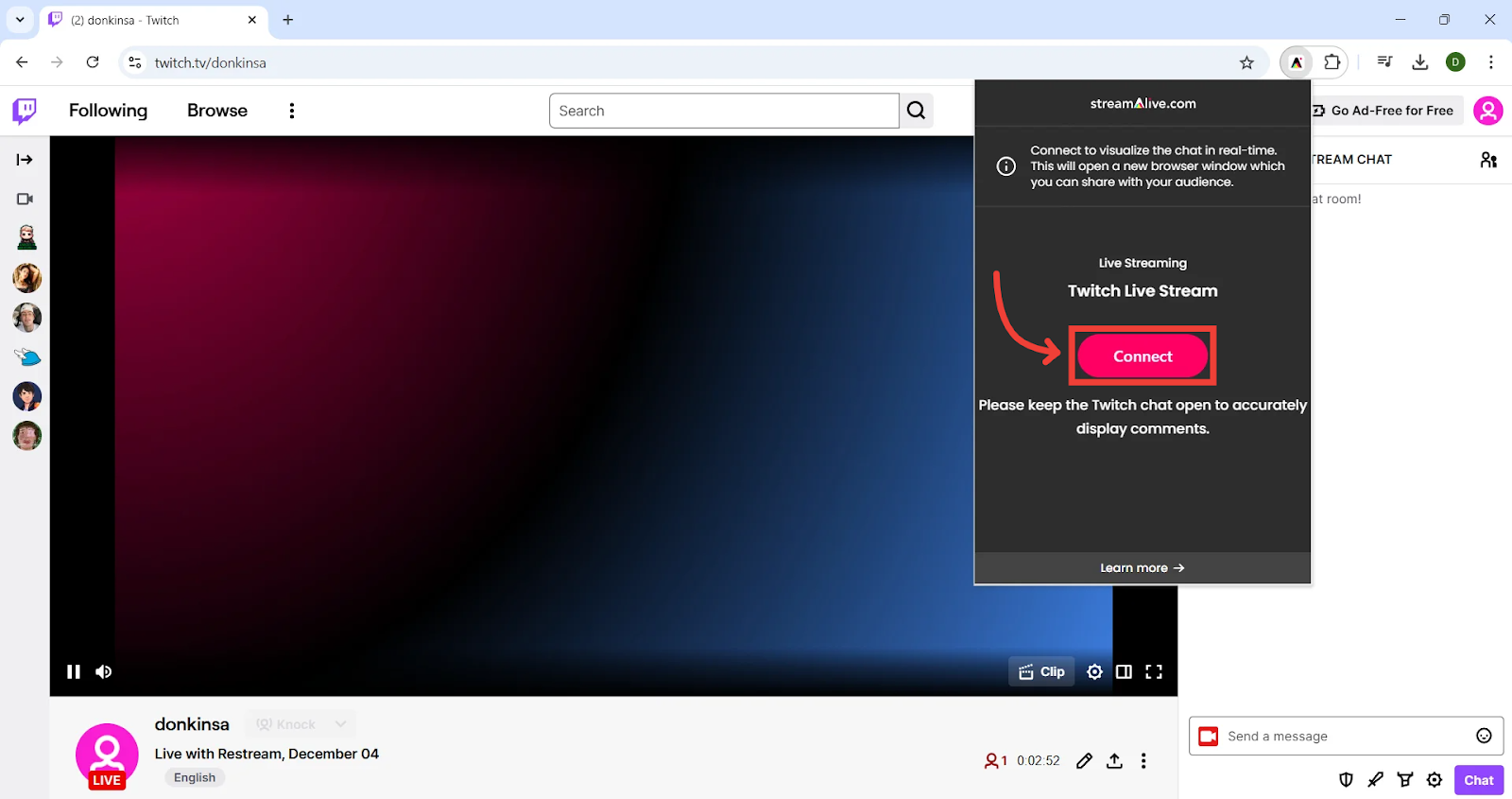The width and height of the screenshot is (1512, 799).
Task: Switch the player to fullscreen
Action: pos(1154,672)
